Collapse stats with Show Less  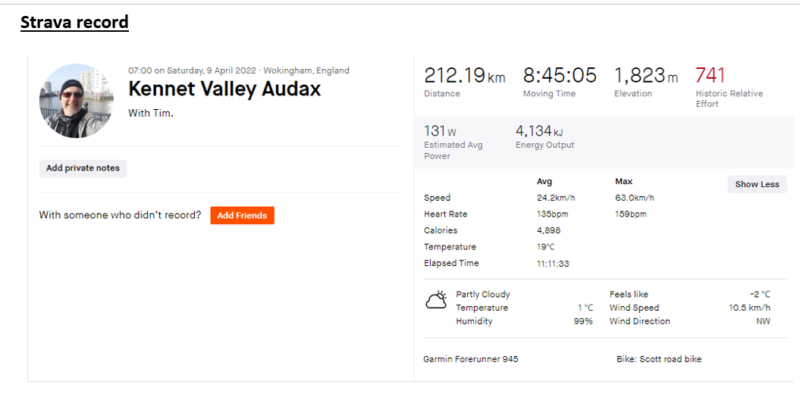coord(757,184)
